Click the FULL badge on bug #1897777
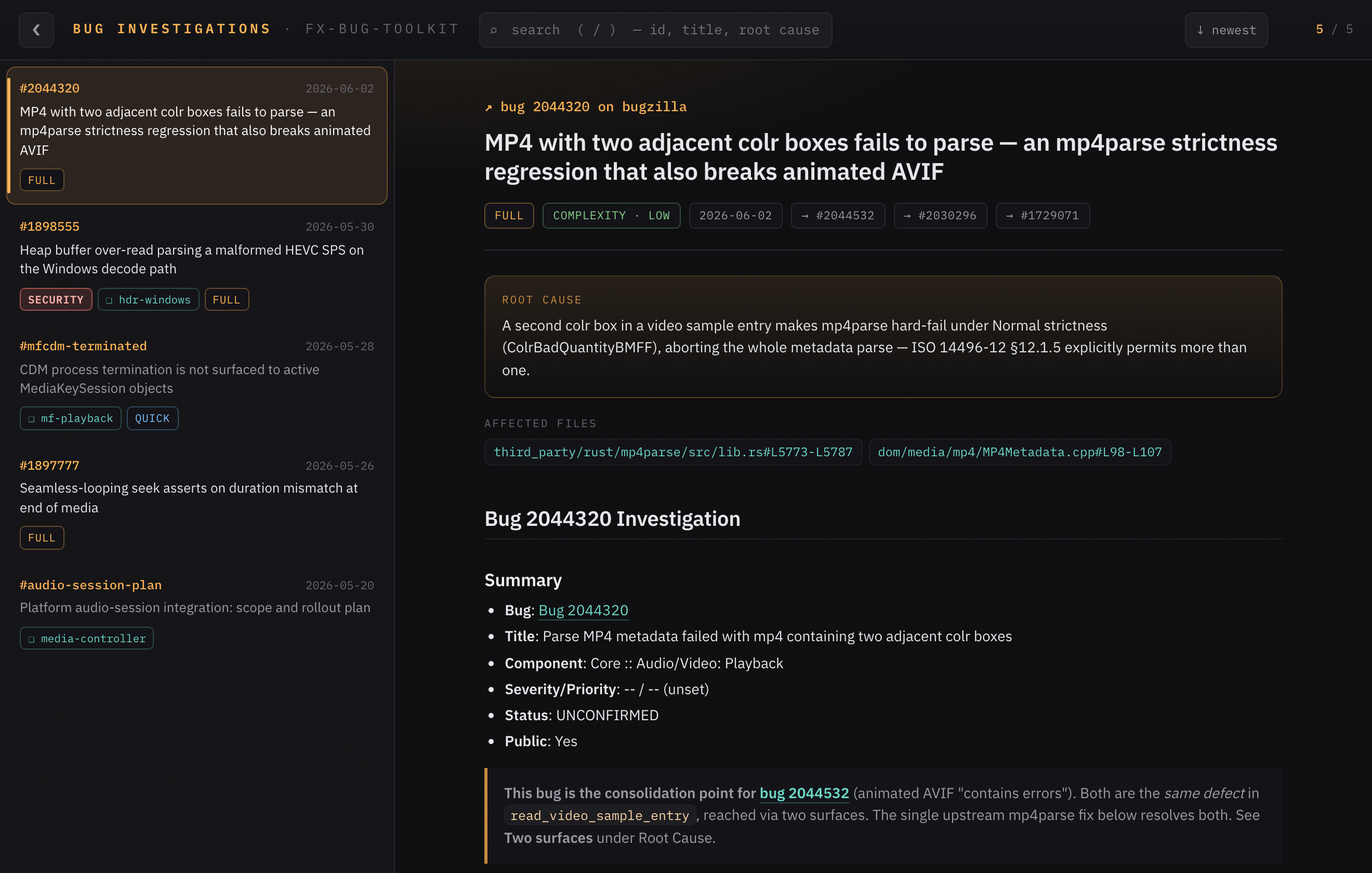Screen dimensions: 1372x873 [42, 537]
